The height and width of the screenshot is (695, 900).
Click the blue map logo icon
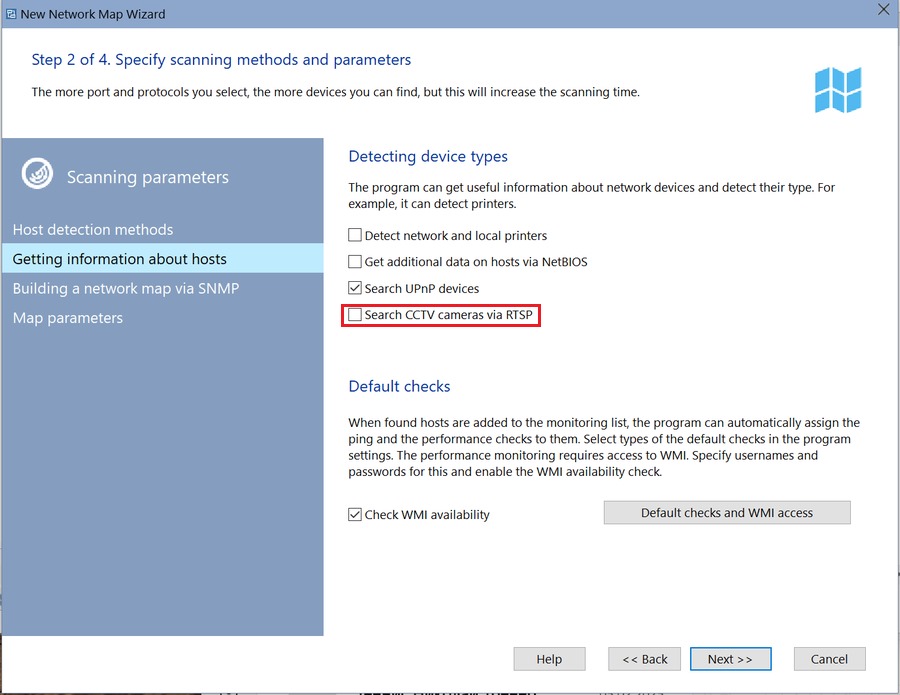click(838, 90)
